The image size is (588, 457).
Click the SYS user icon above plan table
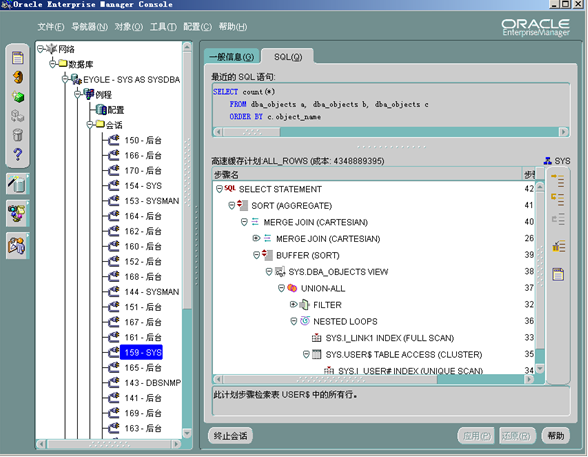[x=548, y=161]
